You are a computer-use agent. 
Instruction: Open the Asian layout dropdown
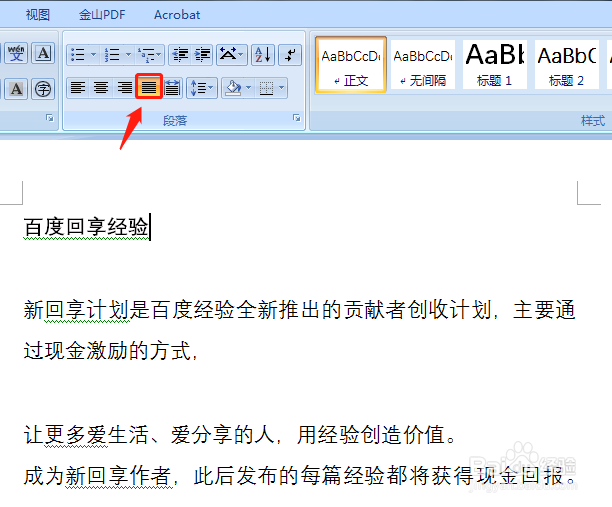pos(231,54)
